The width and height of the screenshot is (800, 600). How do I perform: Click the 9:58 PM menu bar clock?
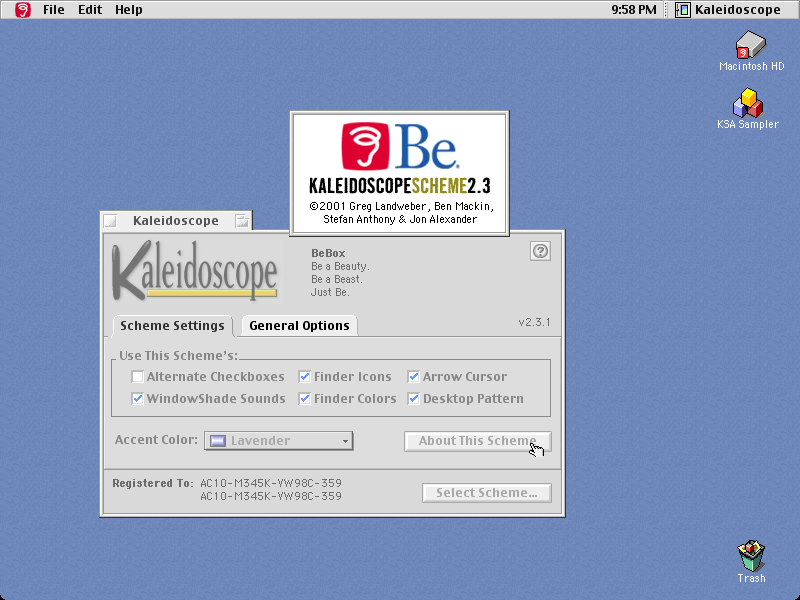coord(634,10)
